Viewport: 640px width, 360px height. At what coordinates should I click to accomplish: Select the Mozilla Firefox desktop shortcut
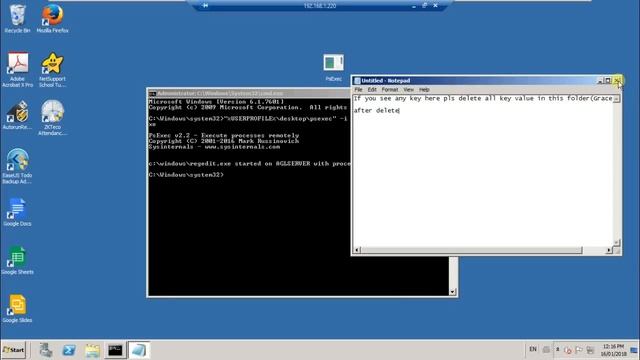pos(52,19)
